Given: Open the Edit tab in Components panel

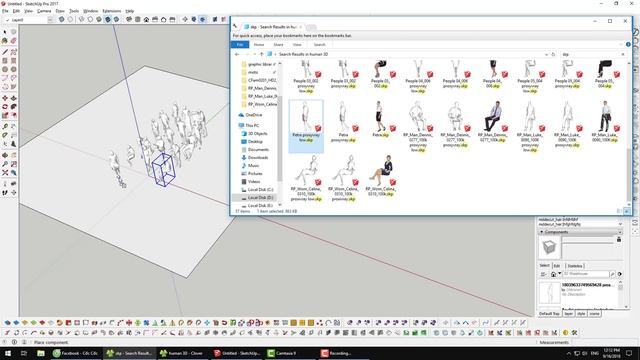Looking at the screenshot, I should coord(557,266).
